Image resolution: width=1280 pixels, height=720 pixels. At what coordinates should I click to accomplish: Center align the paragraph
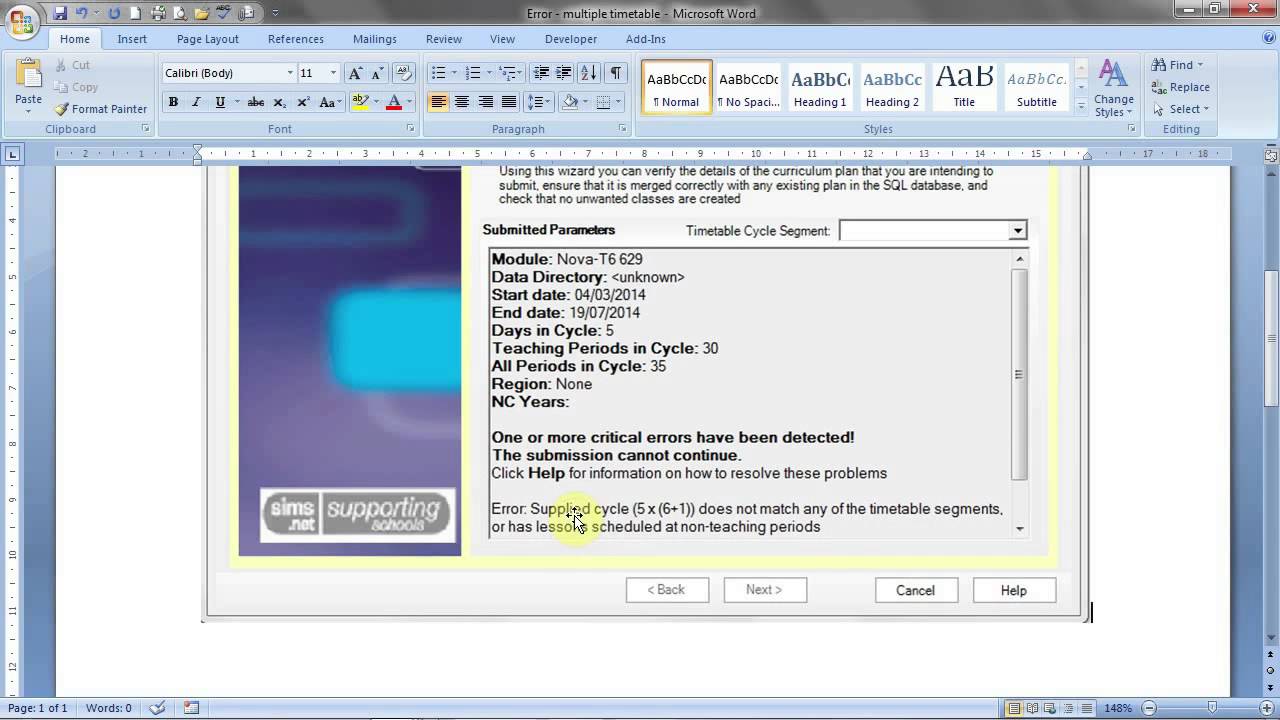click(x=462, y=102)
